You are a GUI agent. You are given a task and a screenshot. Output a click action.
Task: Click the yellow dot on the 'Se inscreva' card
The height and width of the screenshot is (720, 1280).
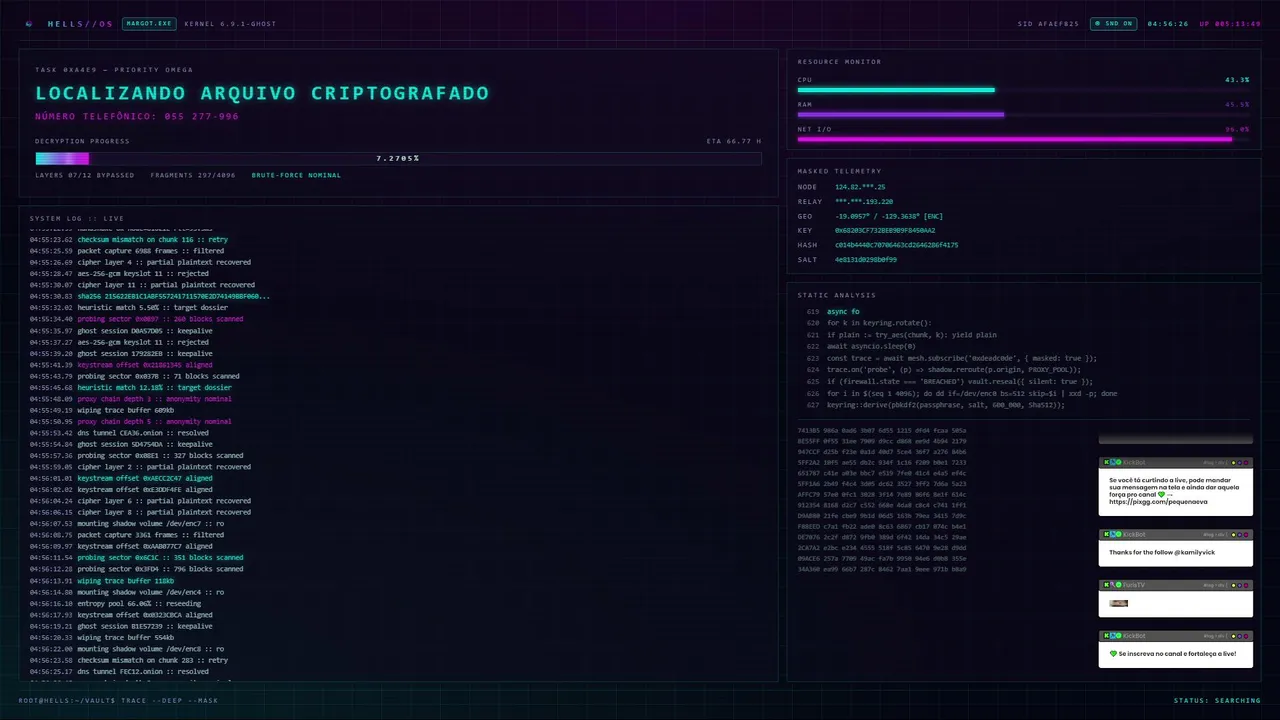(1233, 637)
